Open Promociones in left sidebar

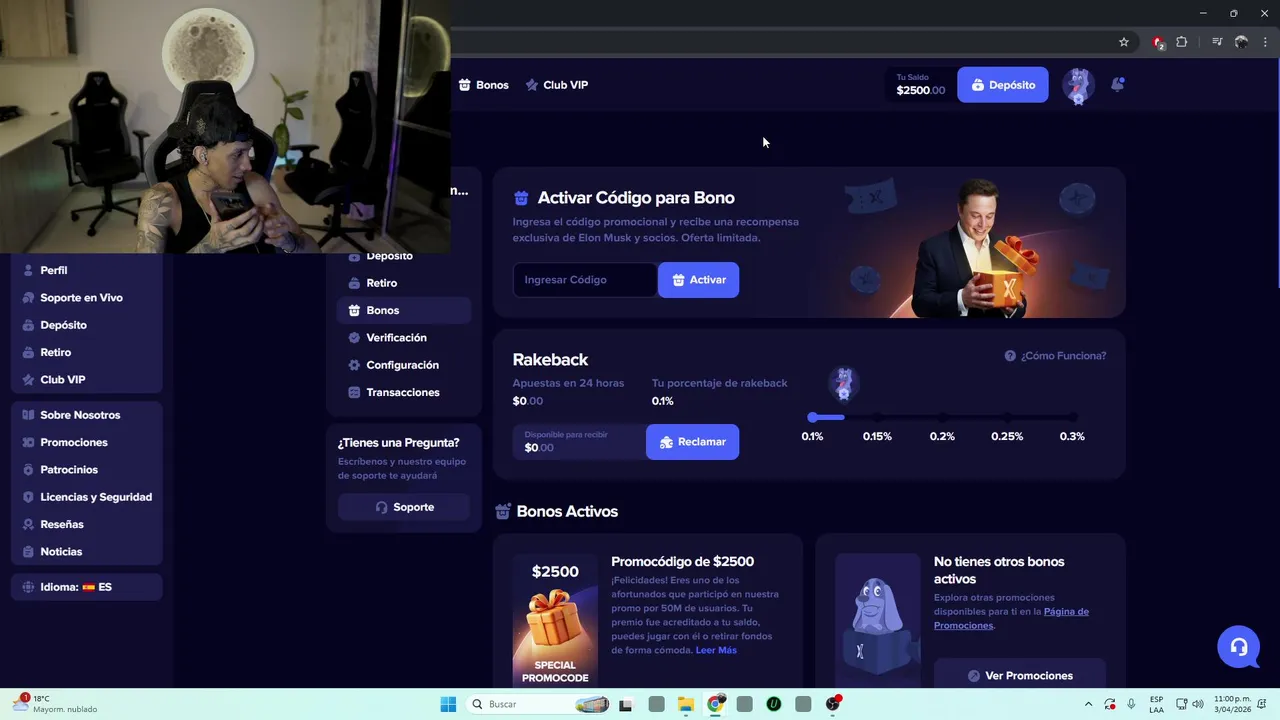click(87, 442)
